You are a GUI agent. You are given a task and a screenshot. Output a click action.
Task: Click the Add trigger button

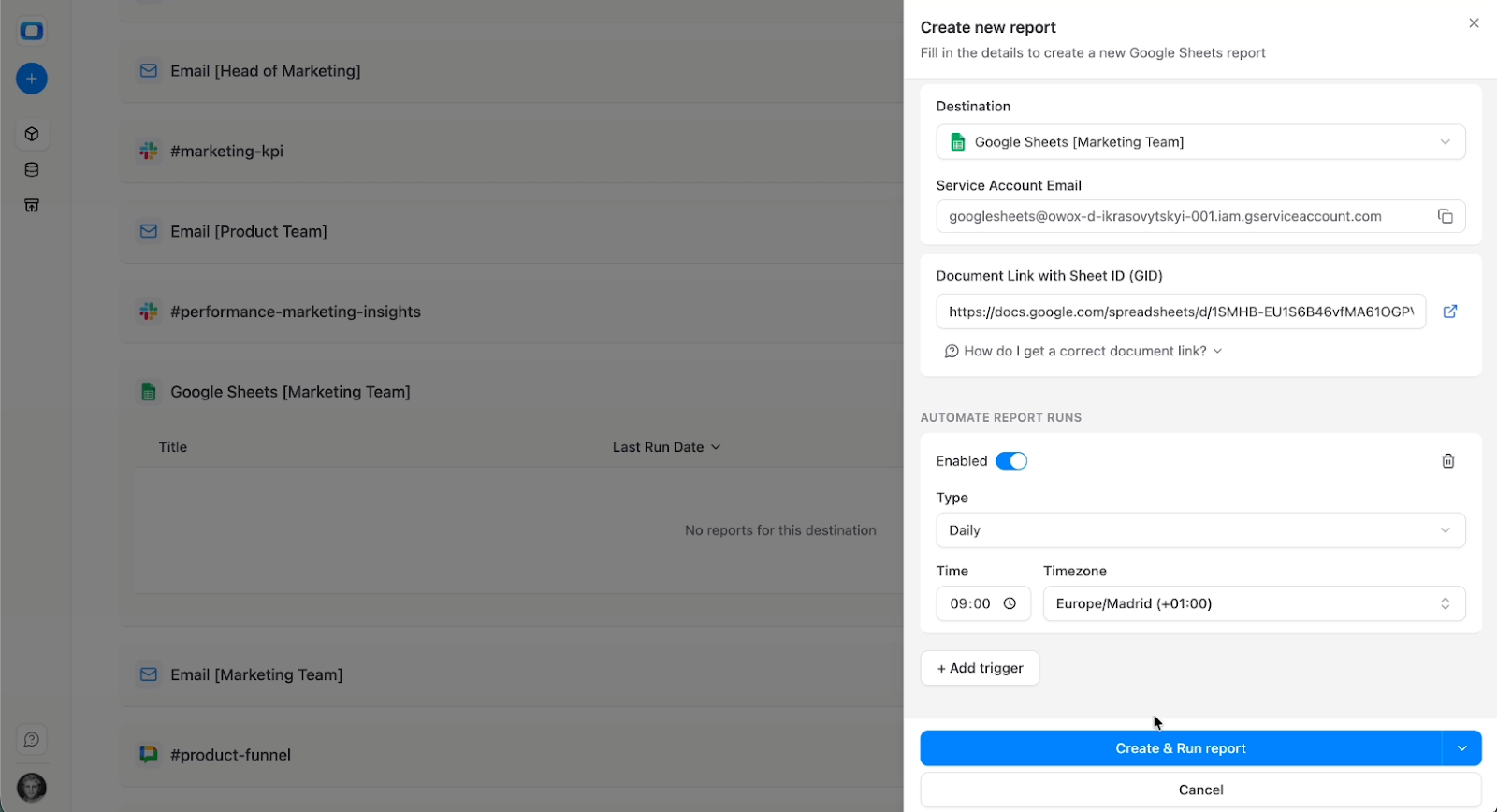coord(980,668)
